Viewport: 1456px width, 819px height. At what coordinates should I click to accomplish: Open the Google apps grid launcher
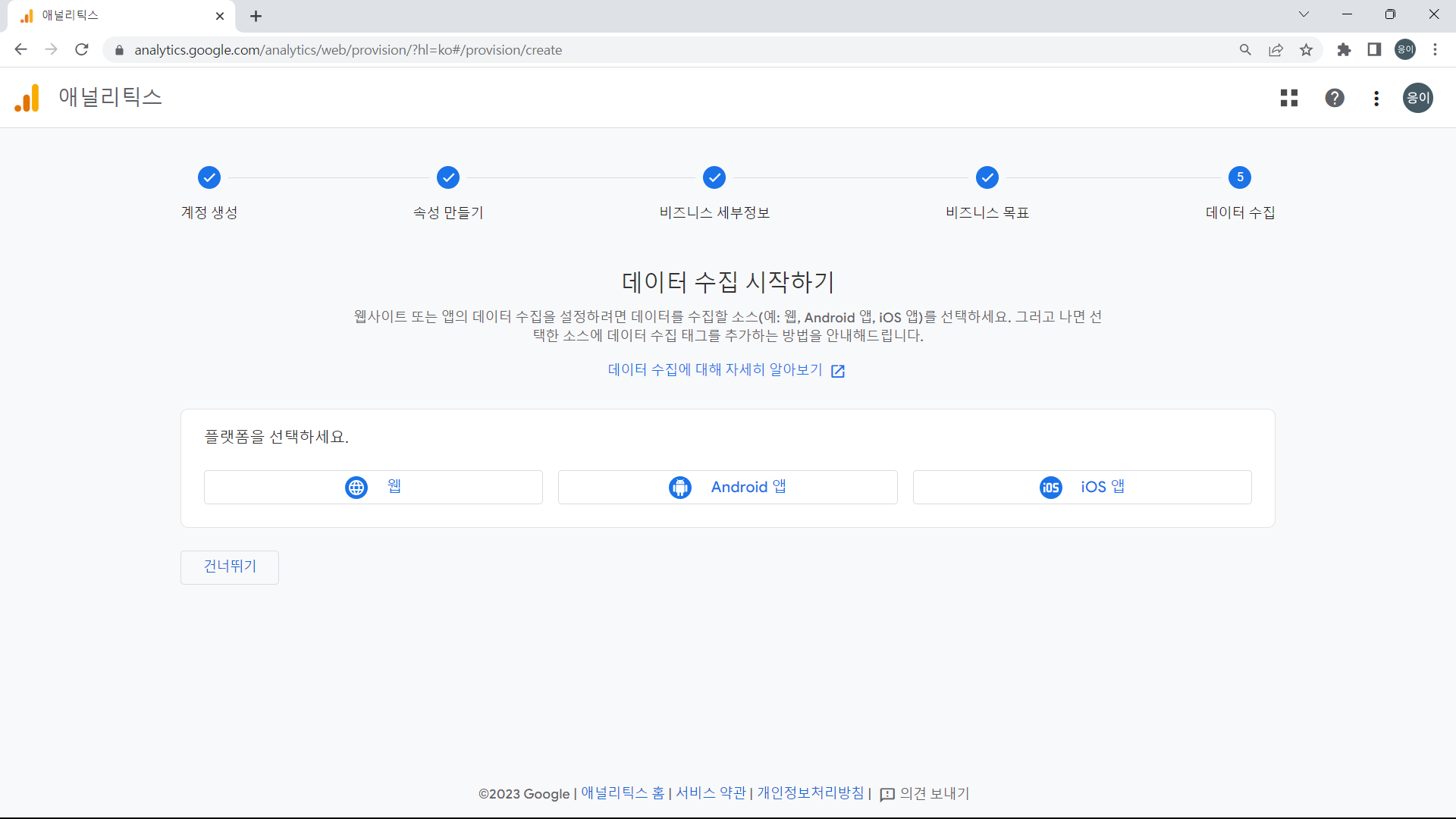1288,98
